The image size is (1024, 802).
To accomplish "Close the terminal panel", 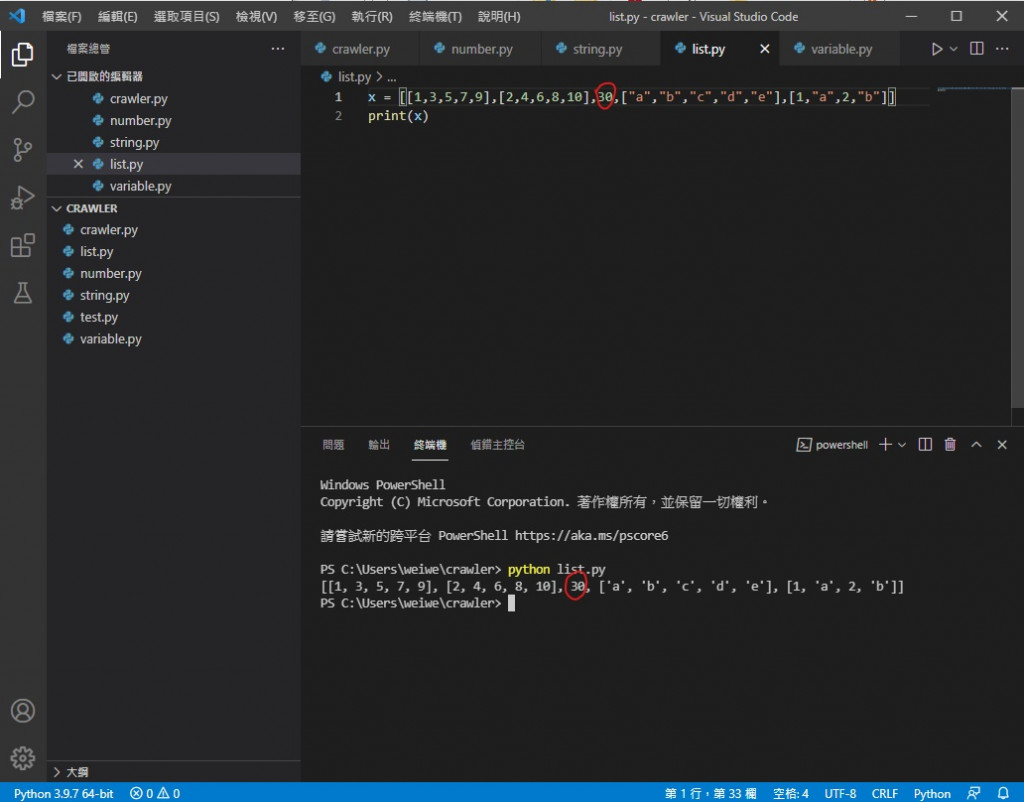I will pos(1002,445).
